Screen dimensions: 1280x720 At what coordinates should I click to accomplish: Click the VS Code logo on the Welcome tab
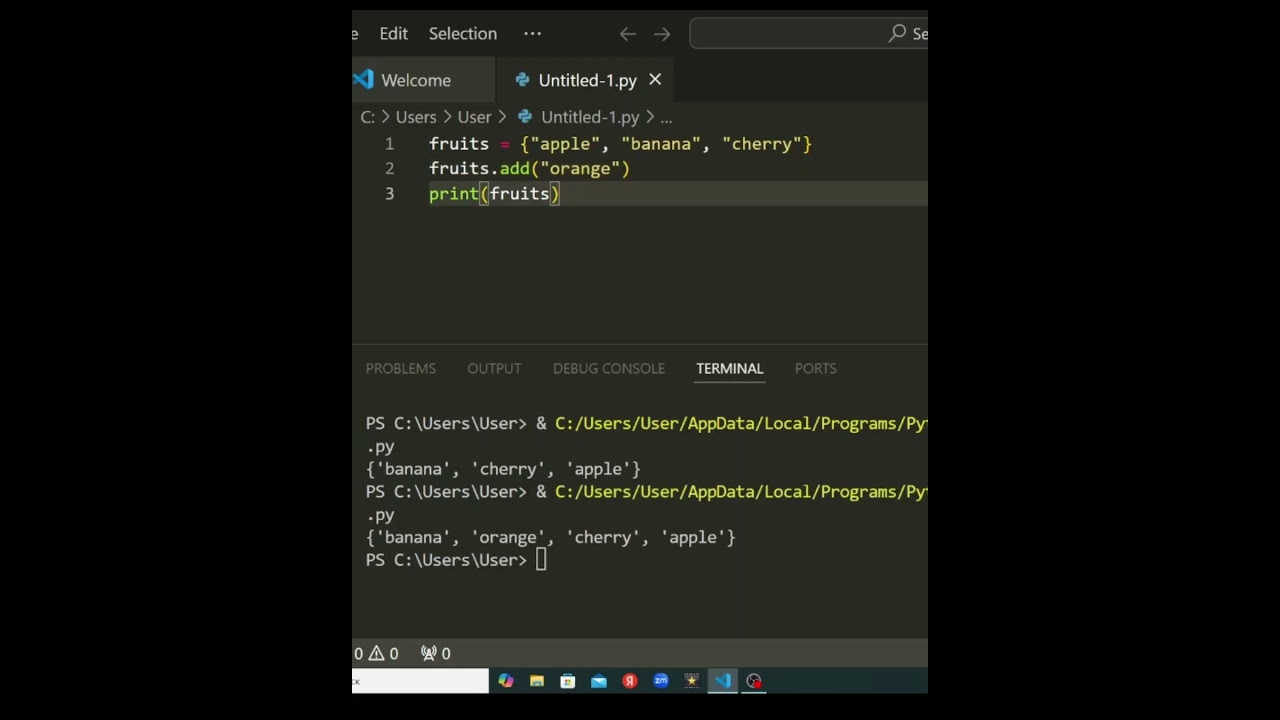(x=363, y=79)
